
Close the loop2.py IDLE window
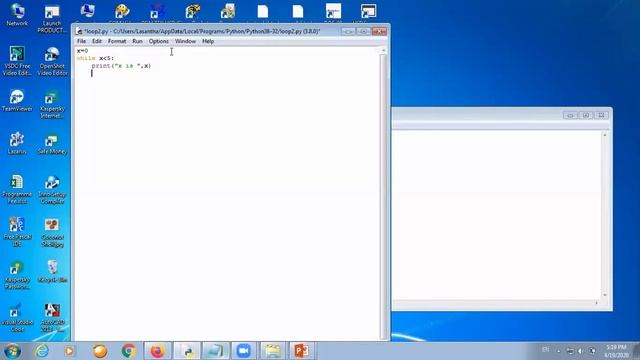pyautogui.click(x=379, y=31)
